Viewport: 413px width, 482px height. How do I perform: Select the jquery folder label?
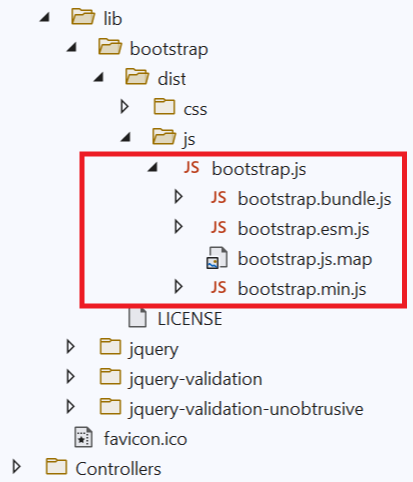(x=154, y=350)
